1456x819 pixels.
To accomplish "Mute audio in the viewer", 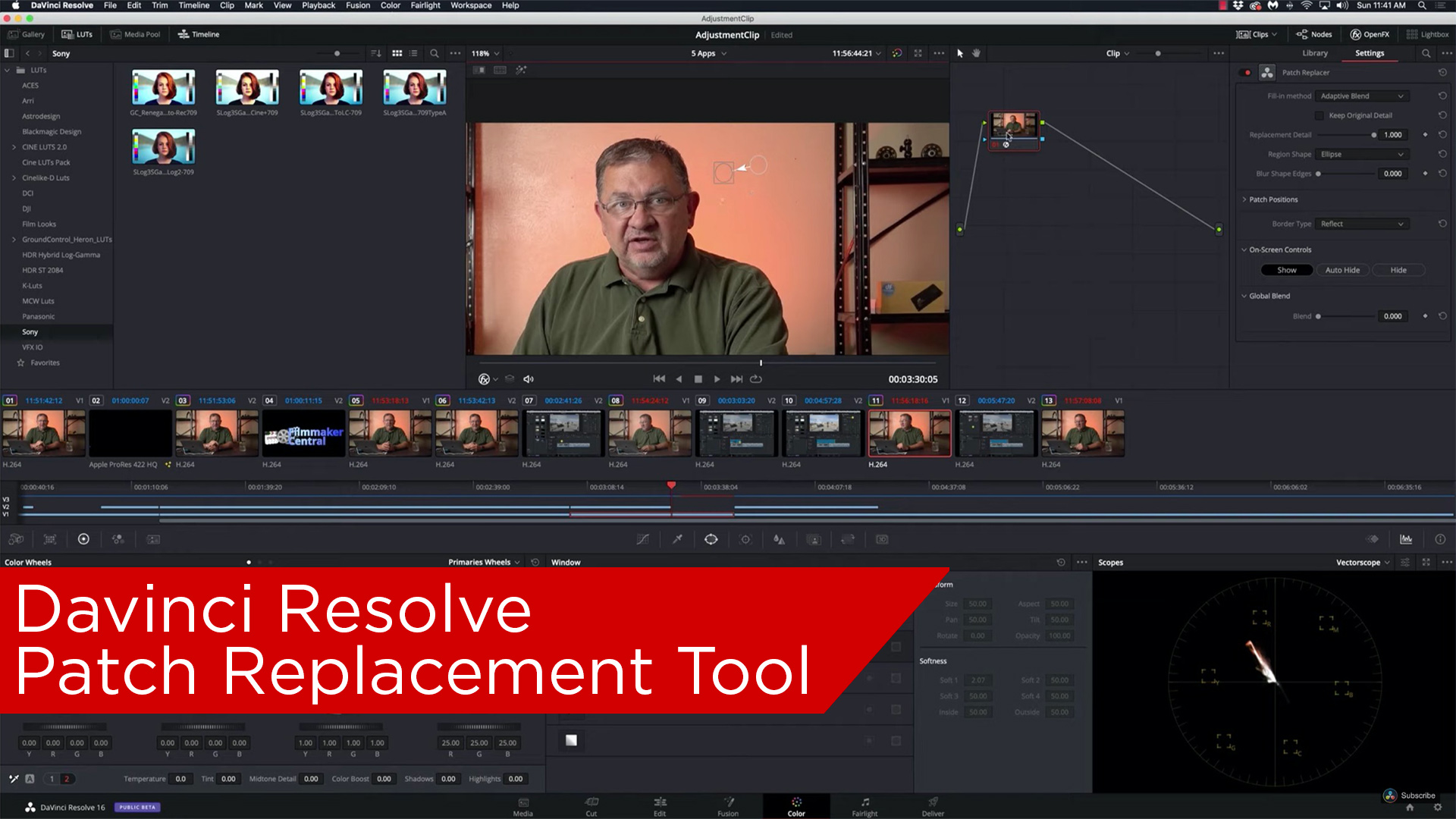I will tap(528, 378).
